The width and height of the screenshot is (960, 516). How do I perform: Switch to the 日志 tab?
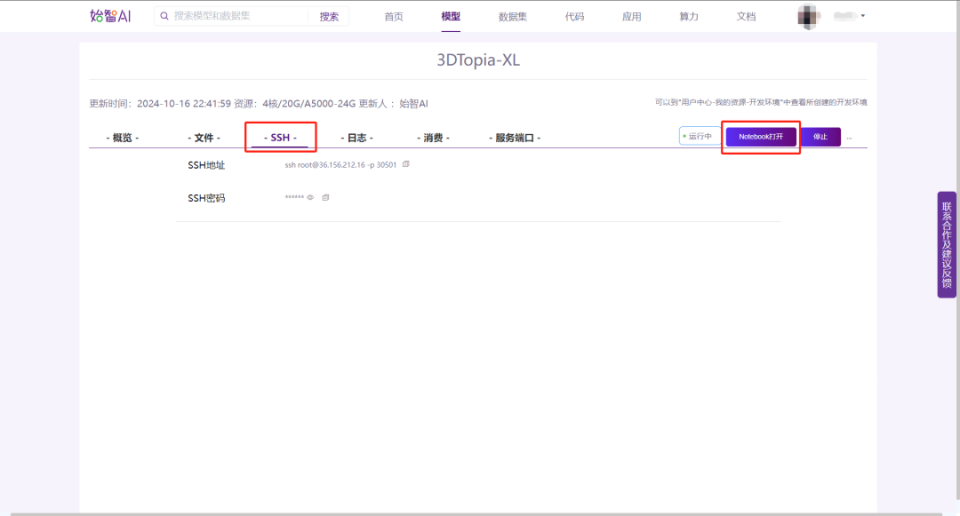coord(357,138)
